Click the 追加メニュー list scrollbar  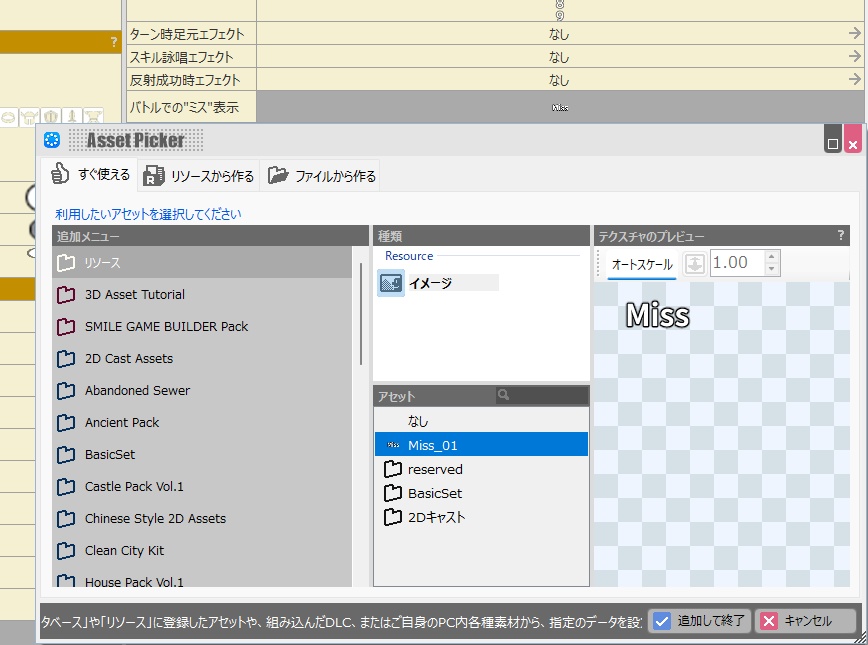[361, 314]
